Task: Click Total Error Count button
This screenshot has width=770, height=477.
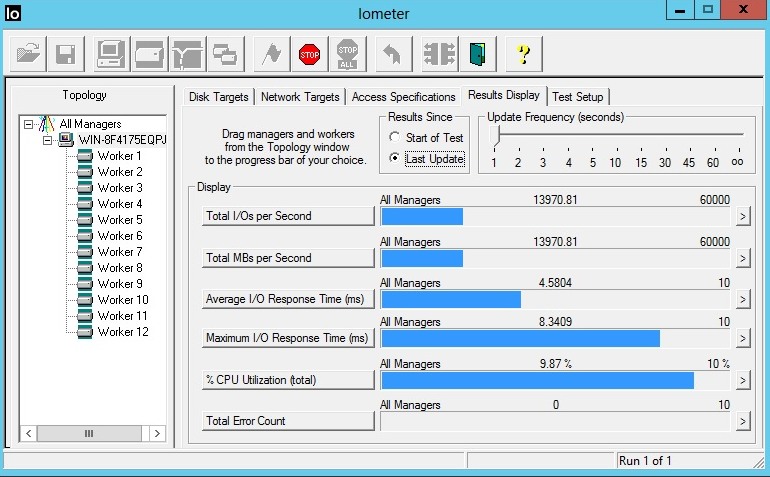Action: point(288,421)
